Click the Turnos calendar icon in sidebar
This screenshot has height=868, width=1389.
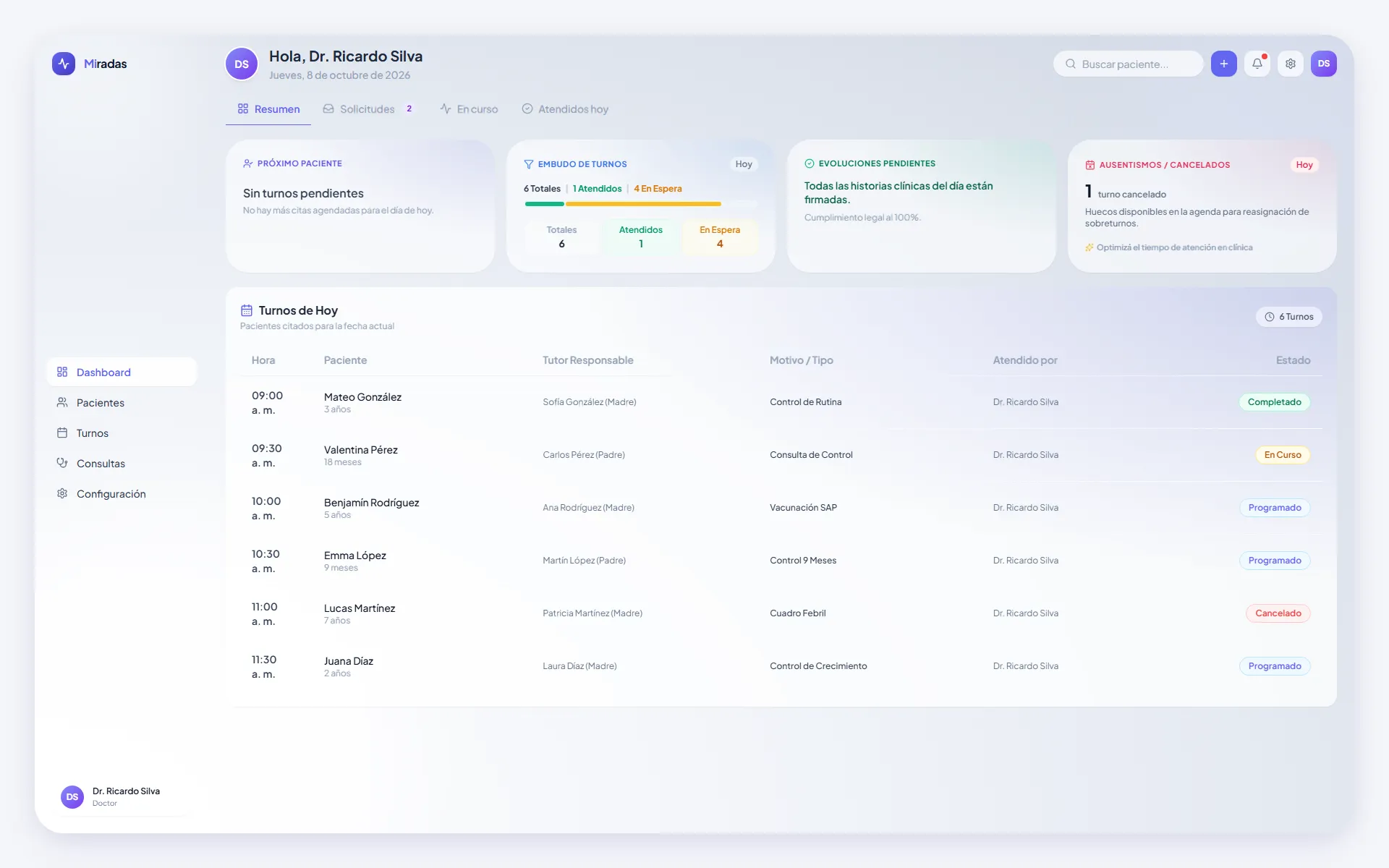(x=62, y=433)
